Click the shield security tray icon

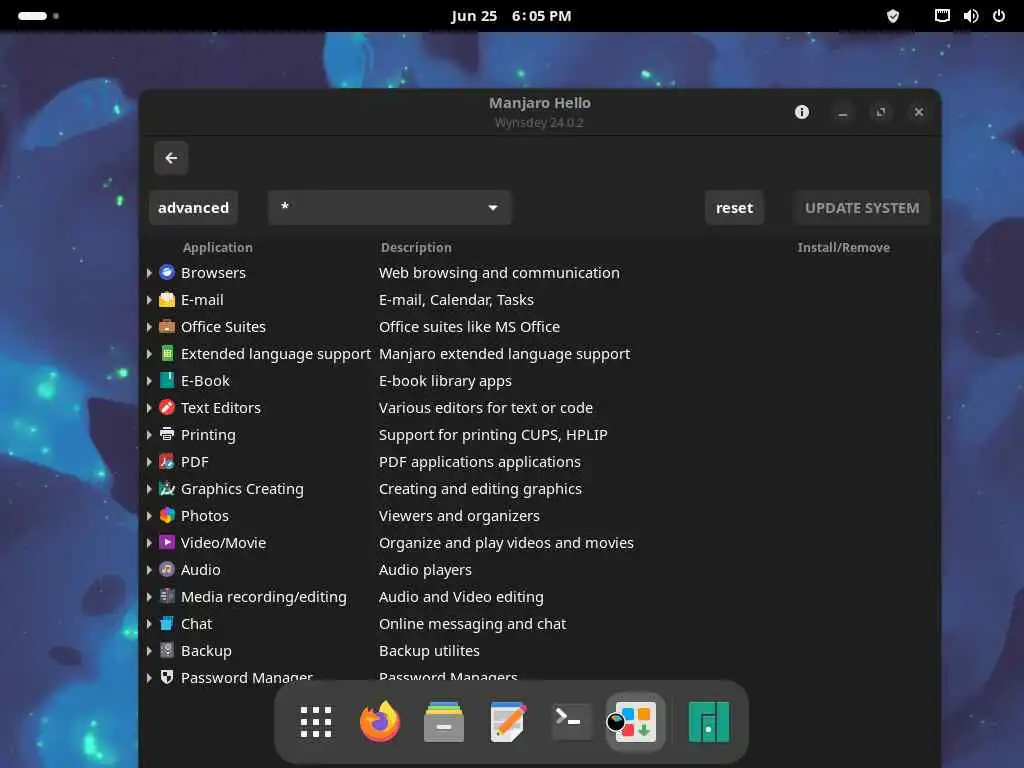(x=893, y=16)
